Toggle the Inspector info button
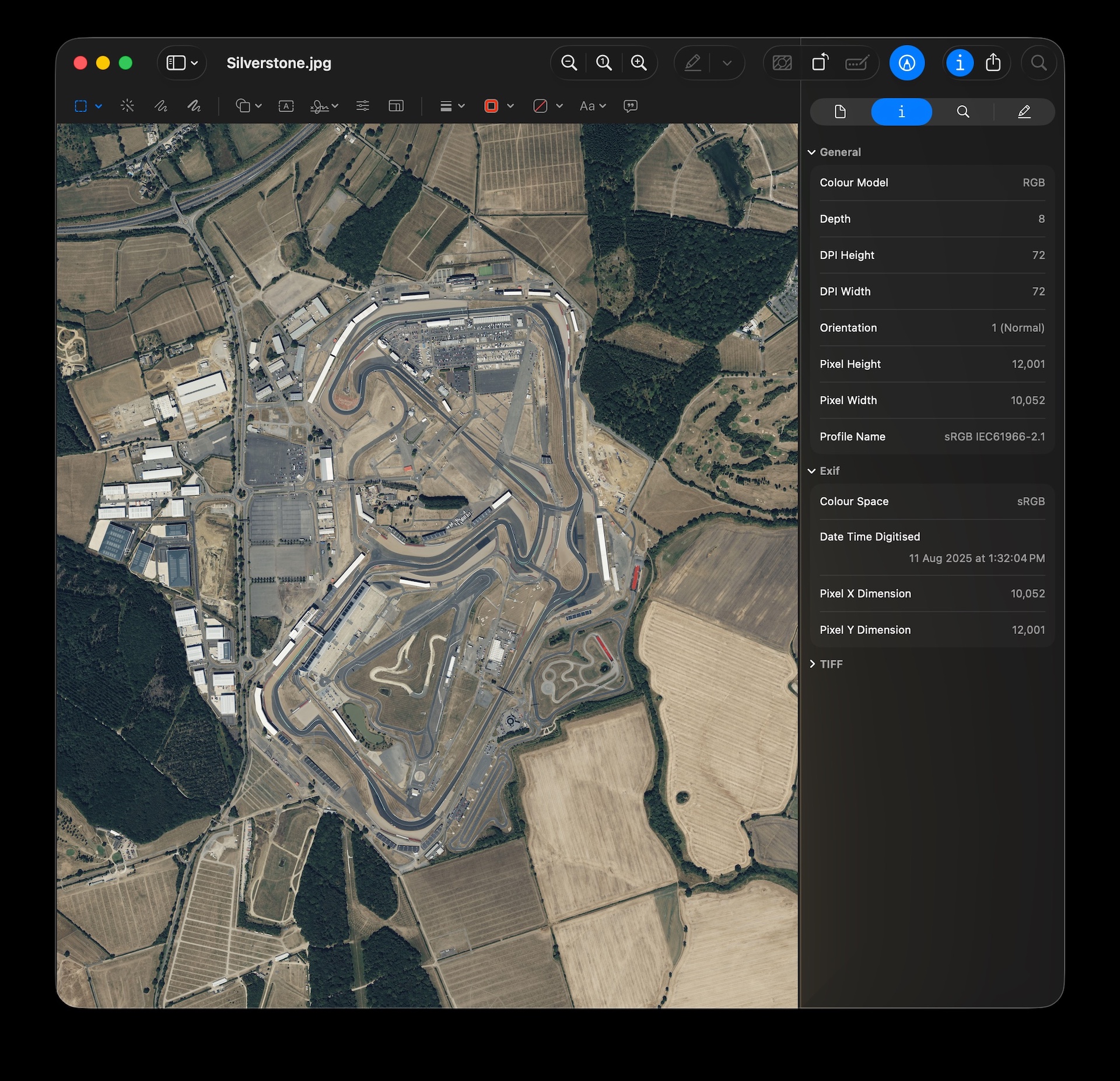The width and height of the screenshot is (1120, 1081). (960, 62)
